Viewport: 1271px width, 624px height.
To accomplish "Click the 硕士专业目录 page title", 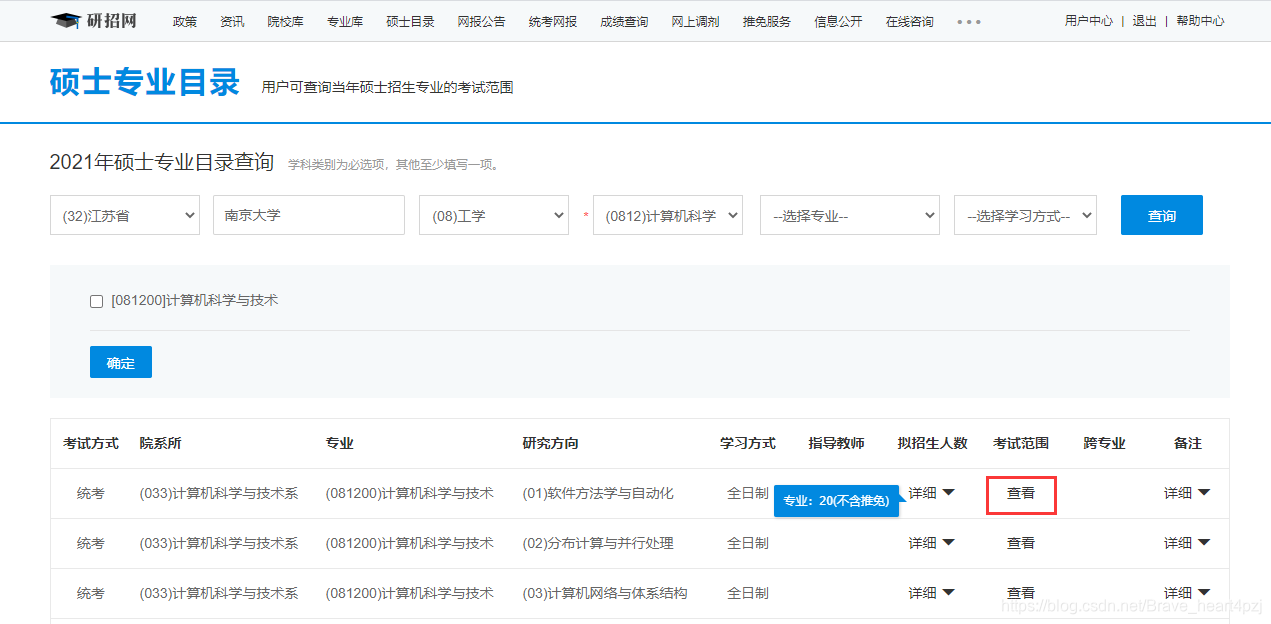I will 145,82.
